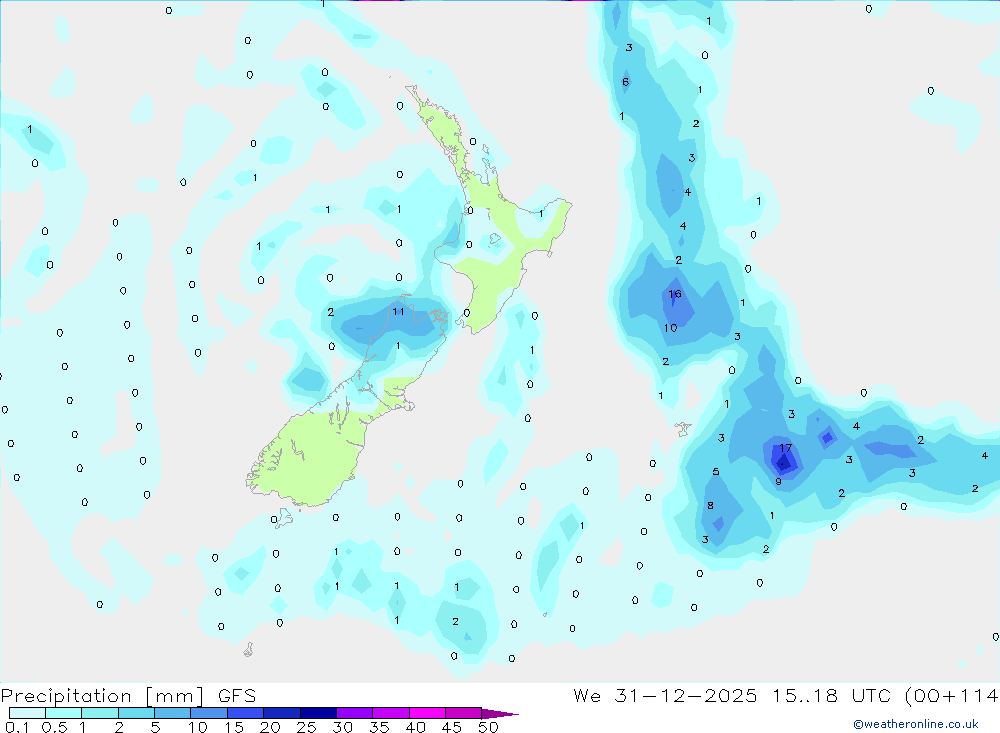Click the 30–35 mm legend color swatch
1000x733 pixels.
coord(355,713)
